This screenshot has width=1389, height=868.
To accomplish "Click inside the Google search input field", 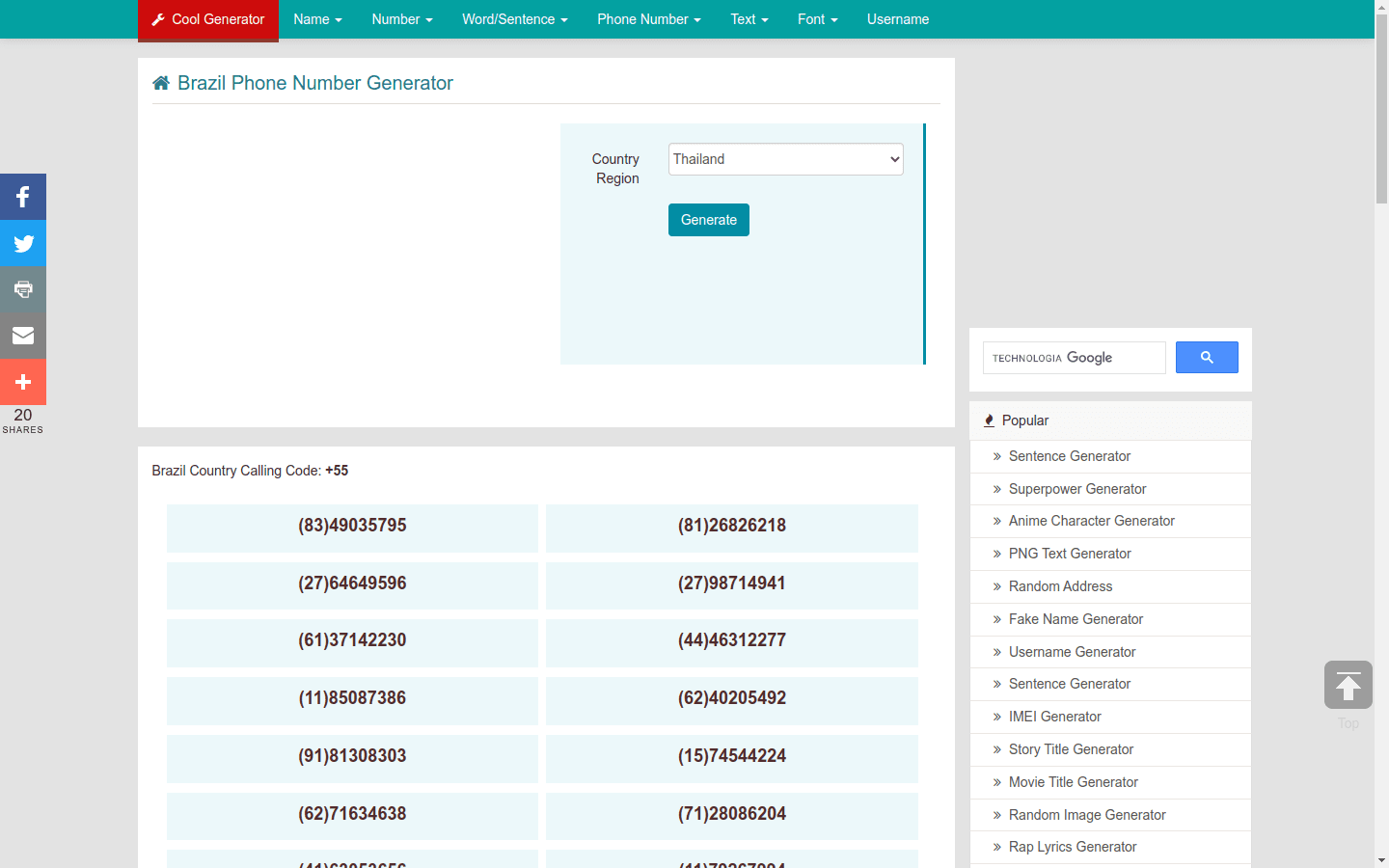I will 1074,357.
